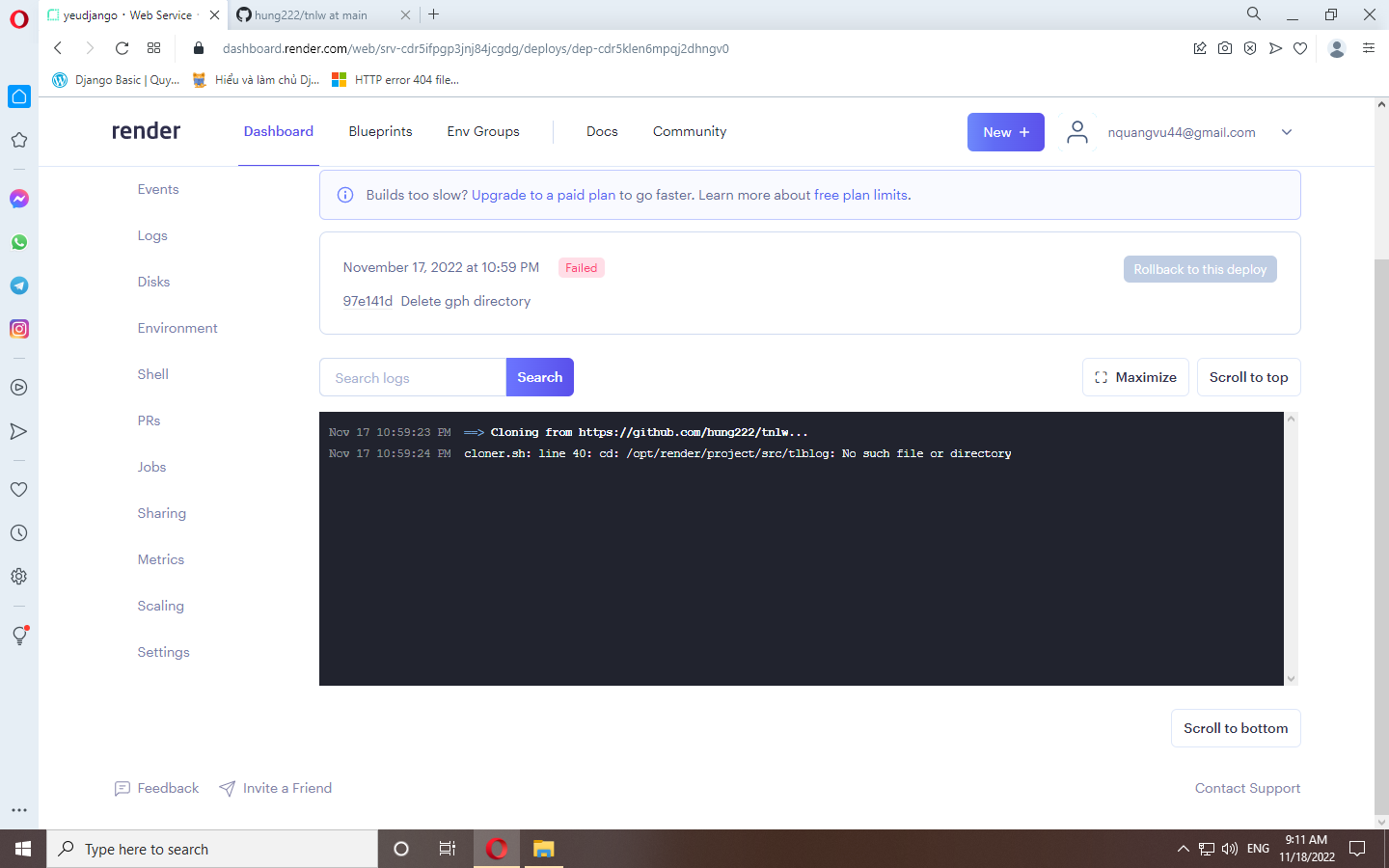Search tabs magnifier icon
The width and height of the screenshot is (1389, 868).
(1254, 14)
